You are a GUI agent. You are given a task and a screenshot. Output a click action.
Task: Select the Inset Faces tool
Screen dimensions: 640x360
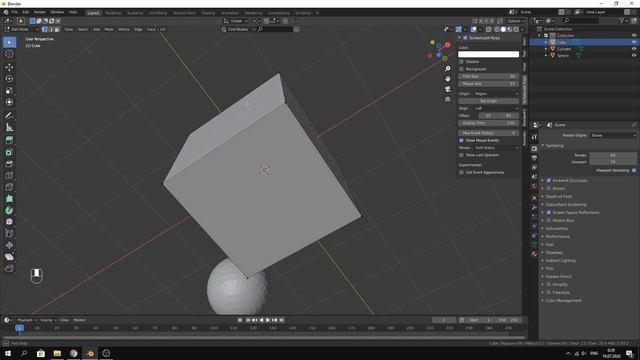click(x=9, y=152)
